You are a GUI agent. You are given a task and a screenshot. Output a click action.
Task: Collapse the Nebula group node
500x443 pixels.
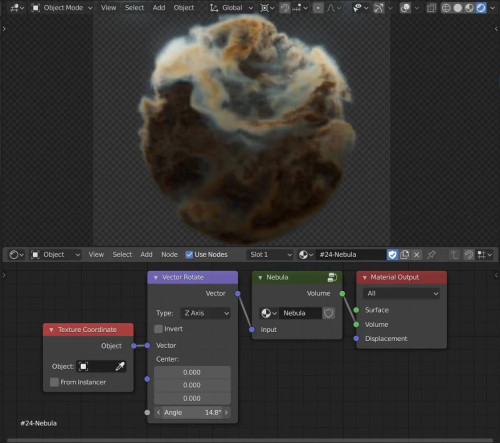260,278
